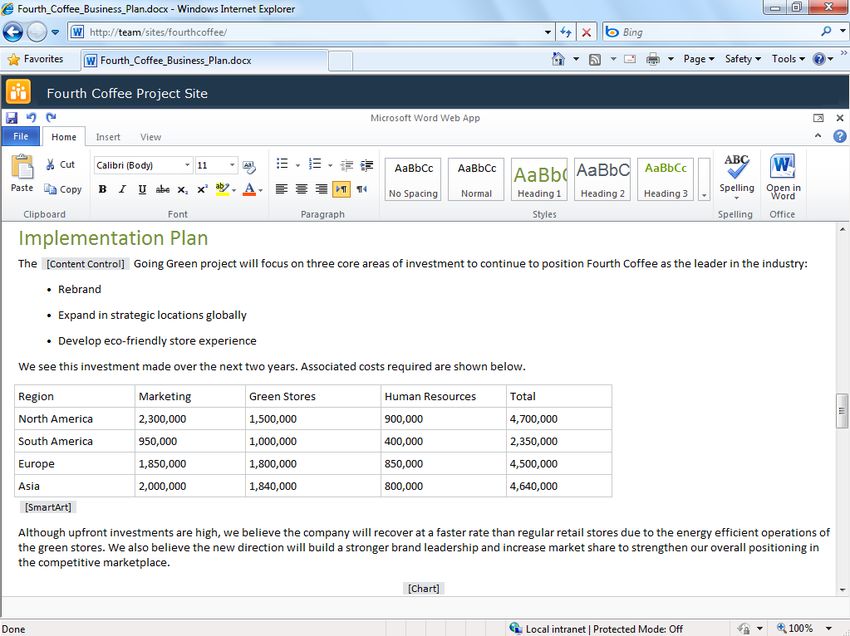Click the Save icon in quick access toolbar

(11, 117)
